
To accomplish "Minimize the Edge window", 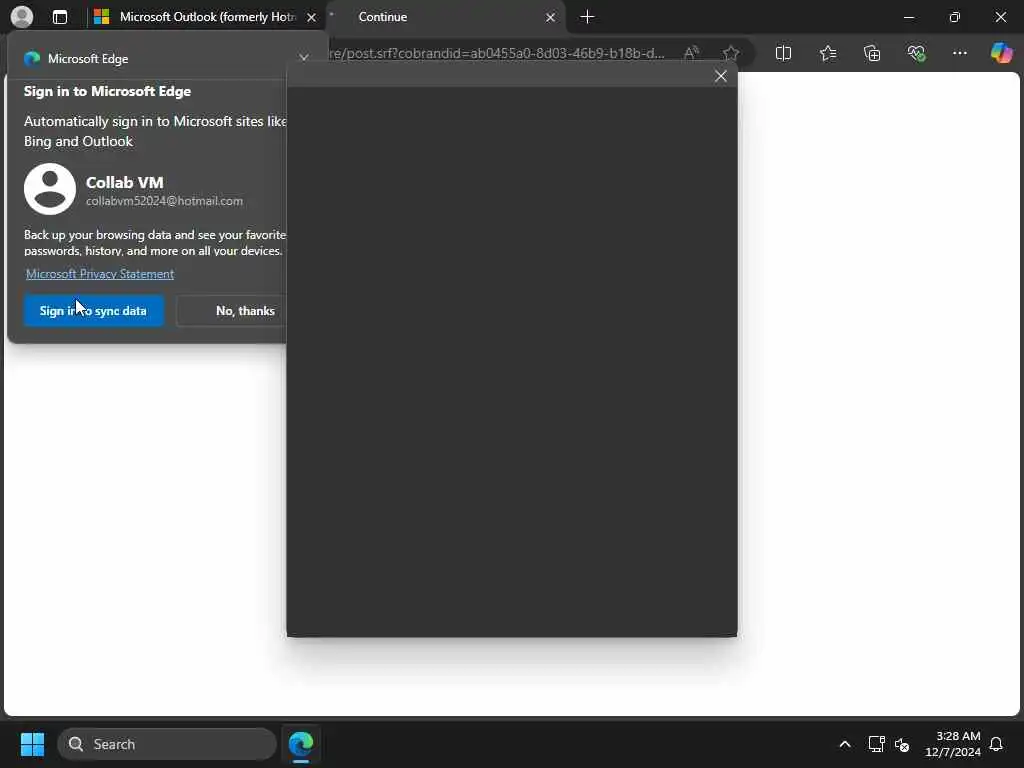I will pyautogui.click(x=908, y=17).
